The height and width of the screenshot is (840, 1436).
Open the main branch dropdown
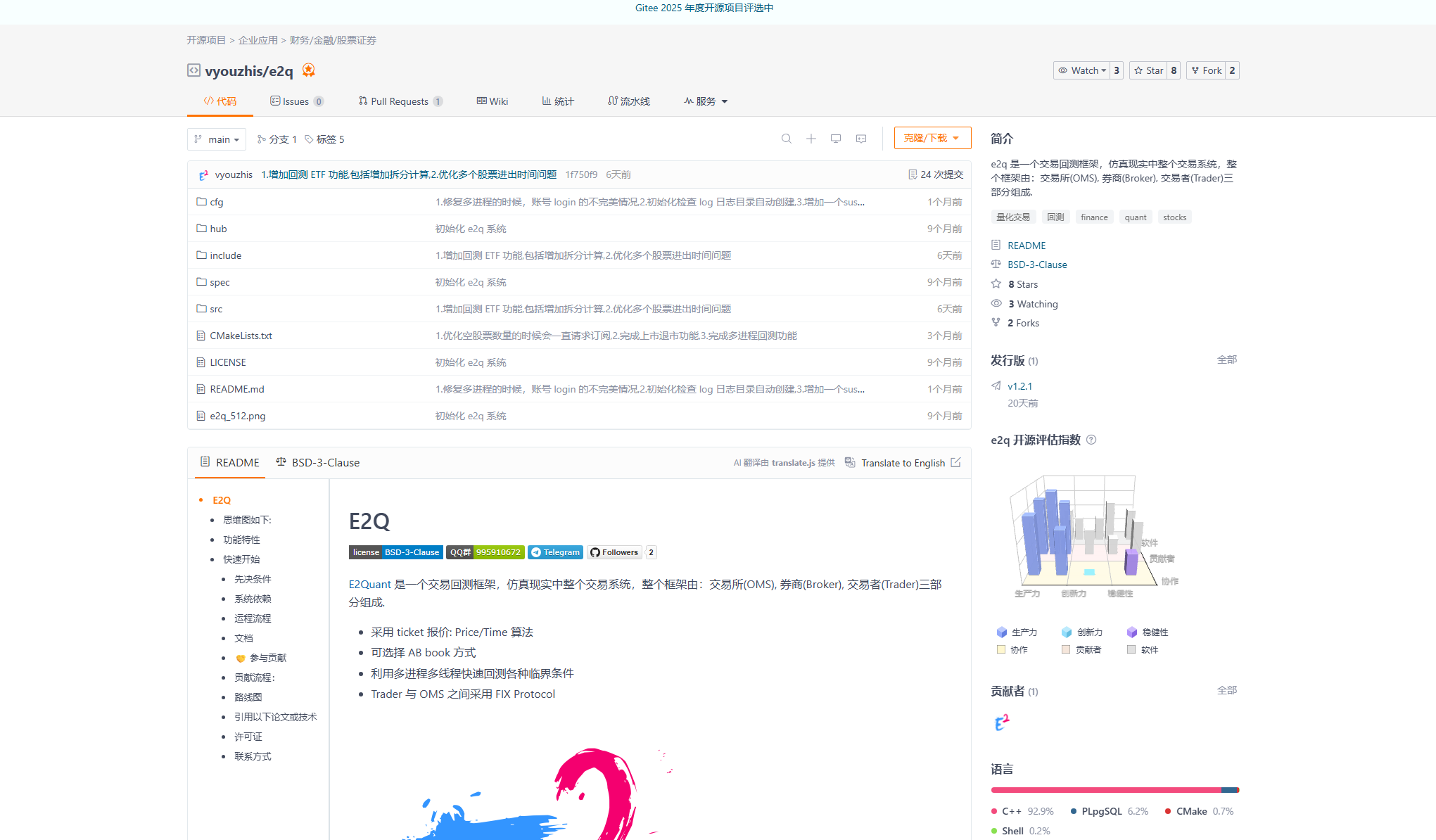coord(217,139)
